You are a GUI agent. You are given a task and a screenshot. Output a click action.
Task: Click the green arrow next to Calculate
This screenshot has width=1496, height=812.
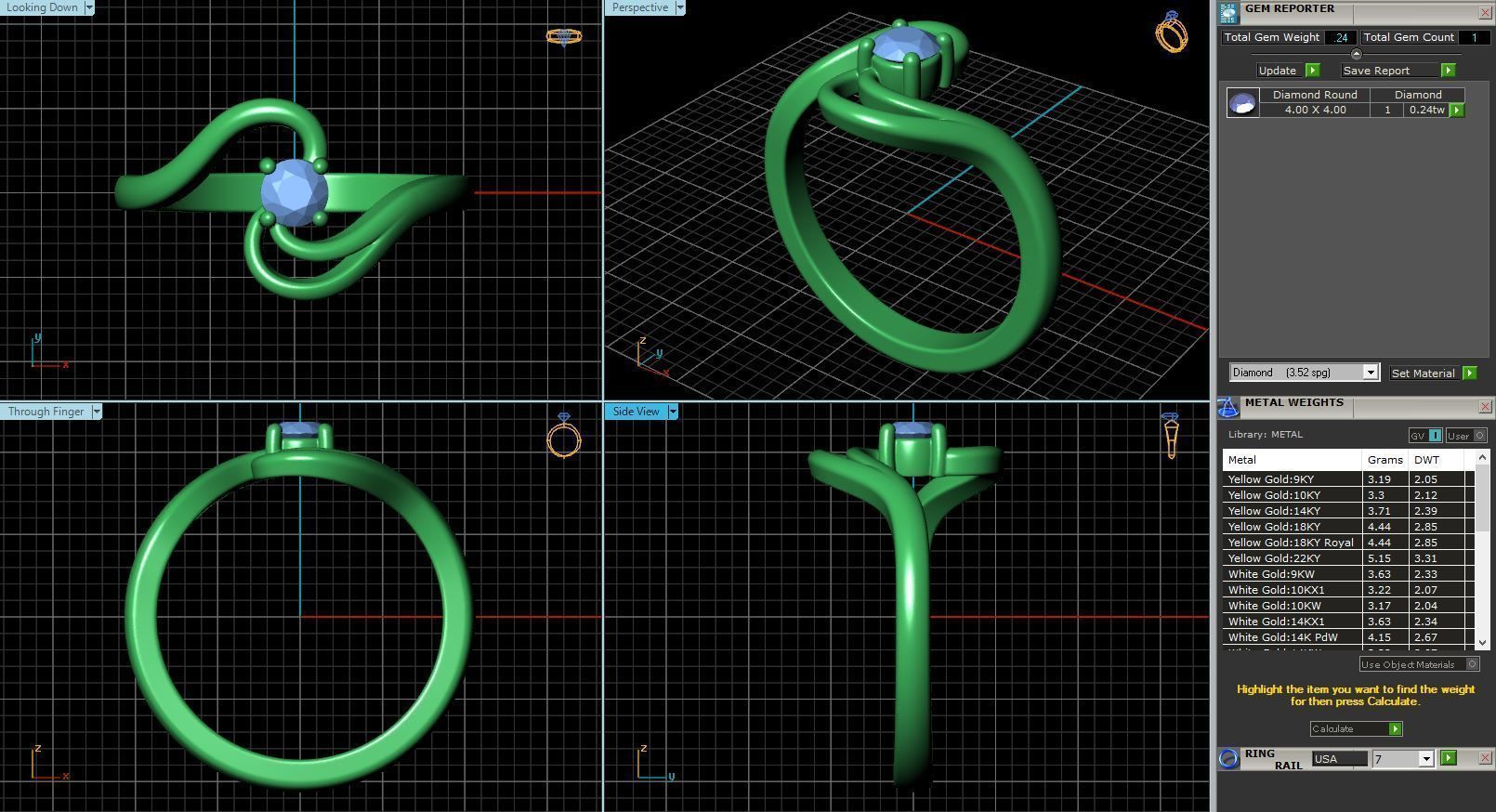(x=1395, y=729)
